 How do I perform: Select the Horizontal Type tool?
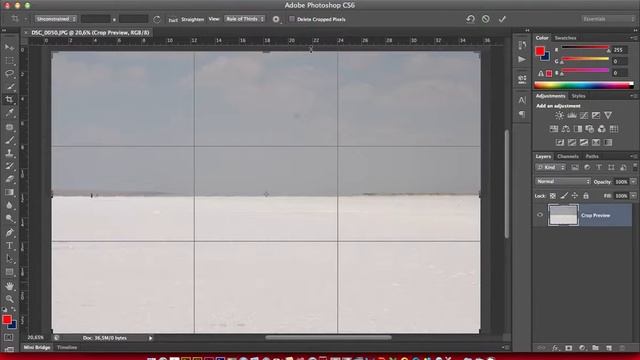point(9,246)
